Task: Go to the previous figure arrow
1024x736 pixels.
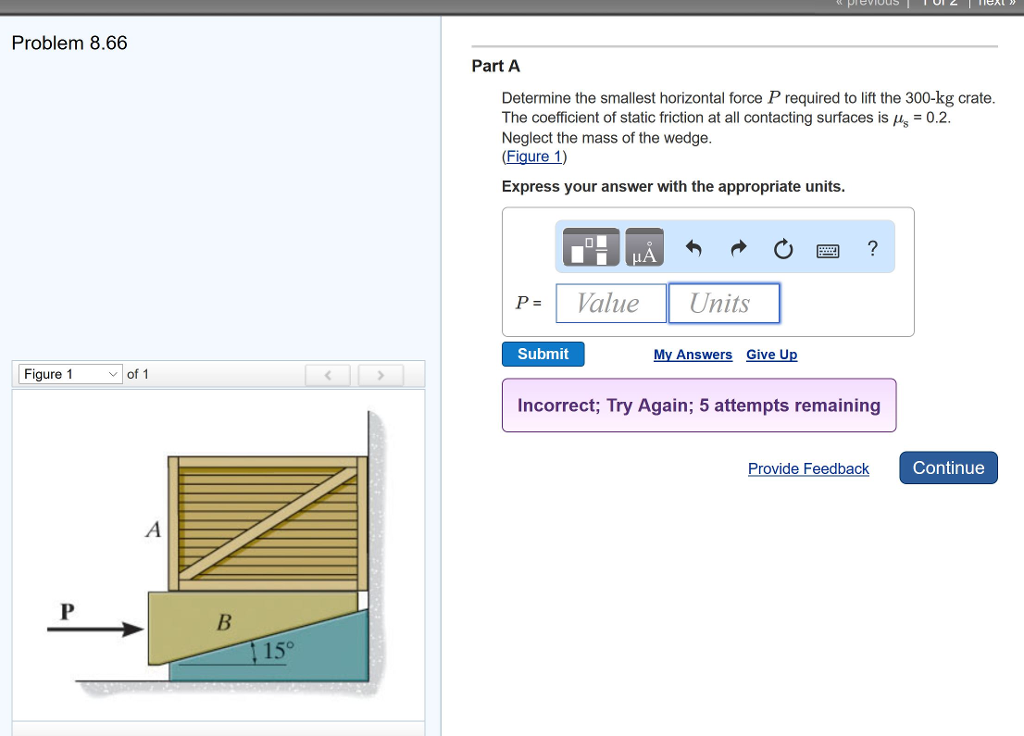Action: [x=327, y=375]
